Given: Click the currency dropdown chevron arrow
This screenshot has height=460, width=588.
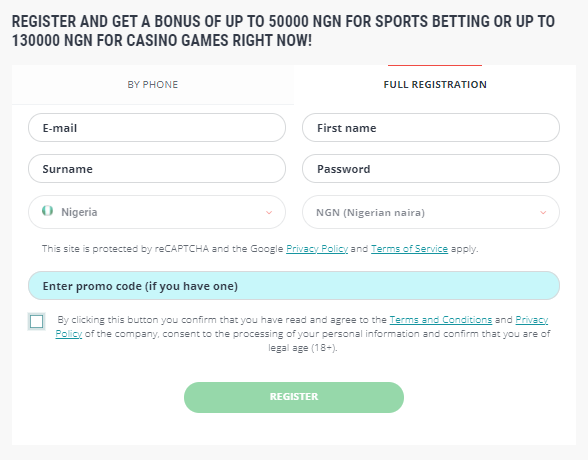Looking at the screenshot, I should 543,213.
